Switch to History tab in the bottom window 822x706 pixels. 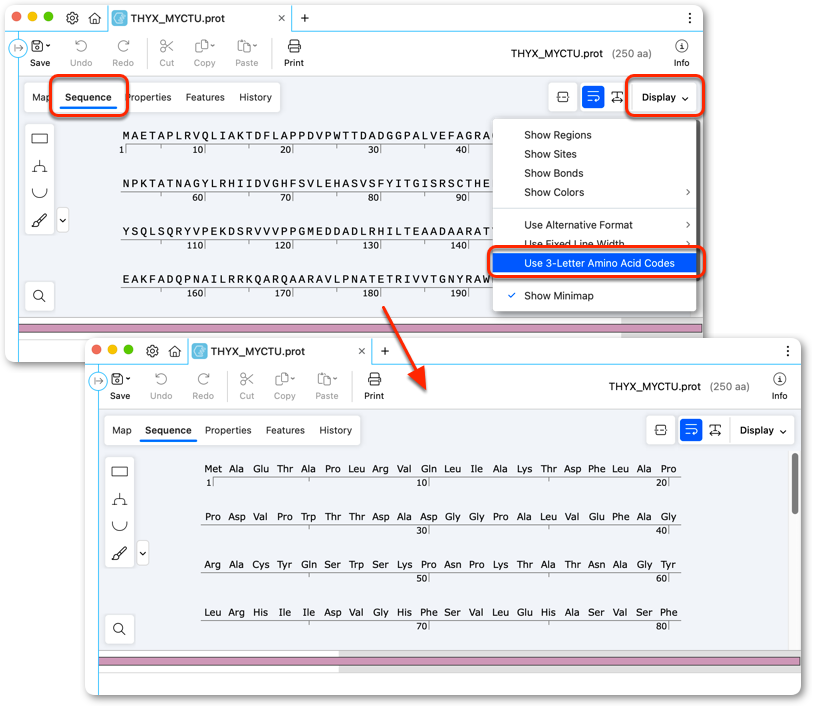(336, 430)
